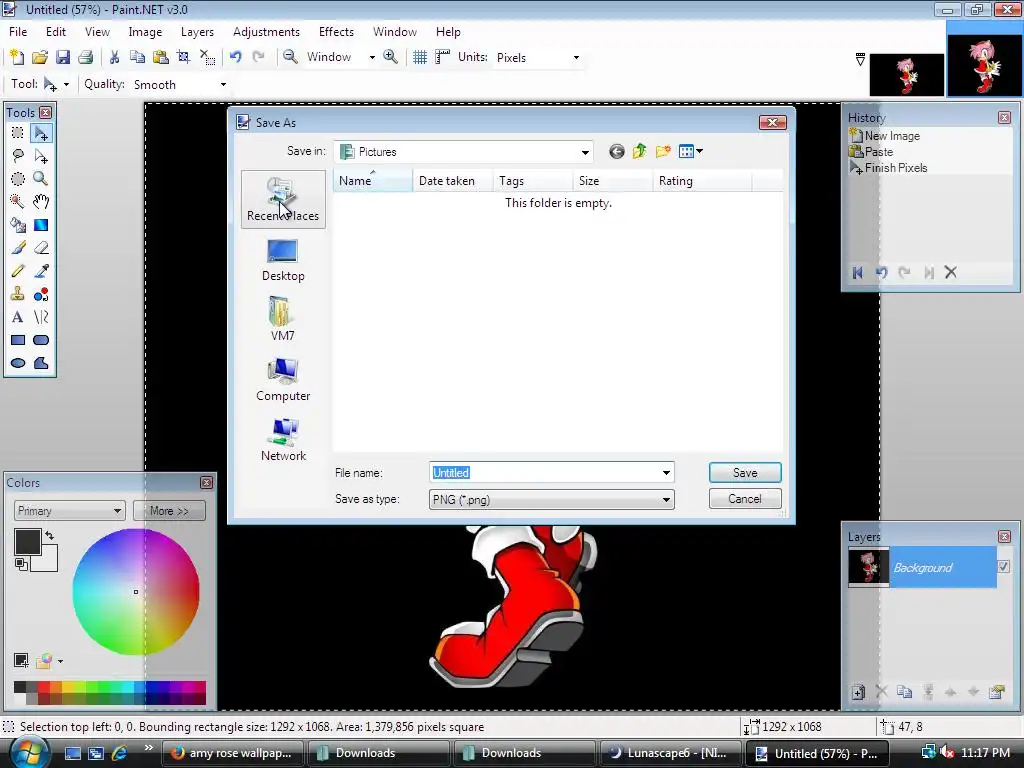This screenshot has height=768, width=1024.
Task: Select Paste entry in History panel
Action: point(878,152)
